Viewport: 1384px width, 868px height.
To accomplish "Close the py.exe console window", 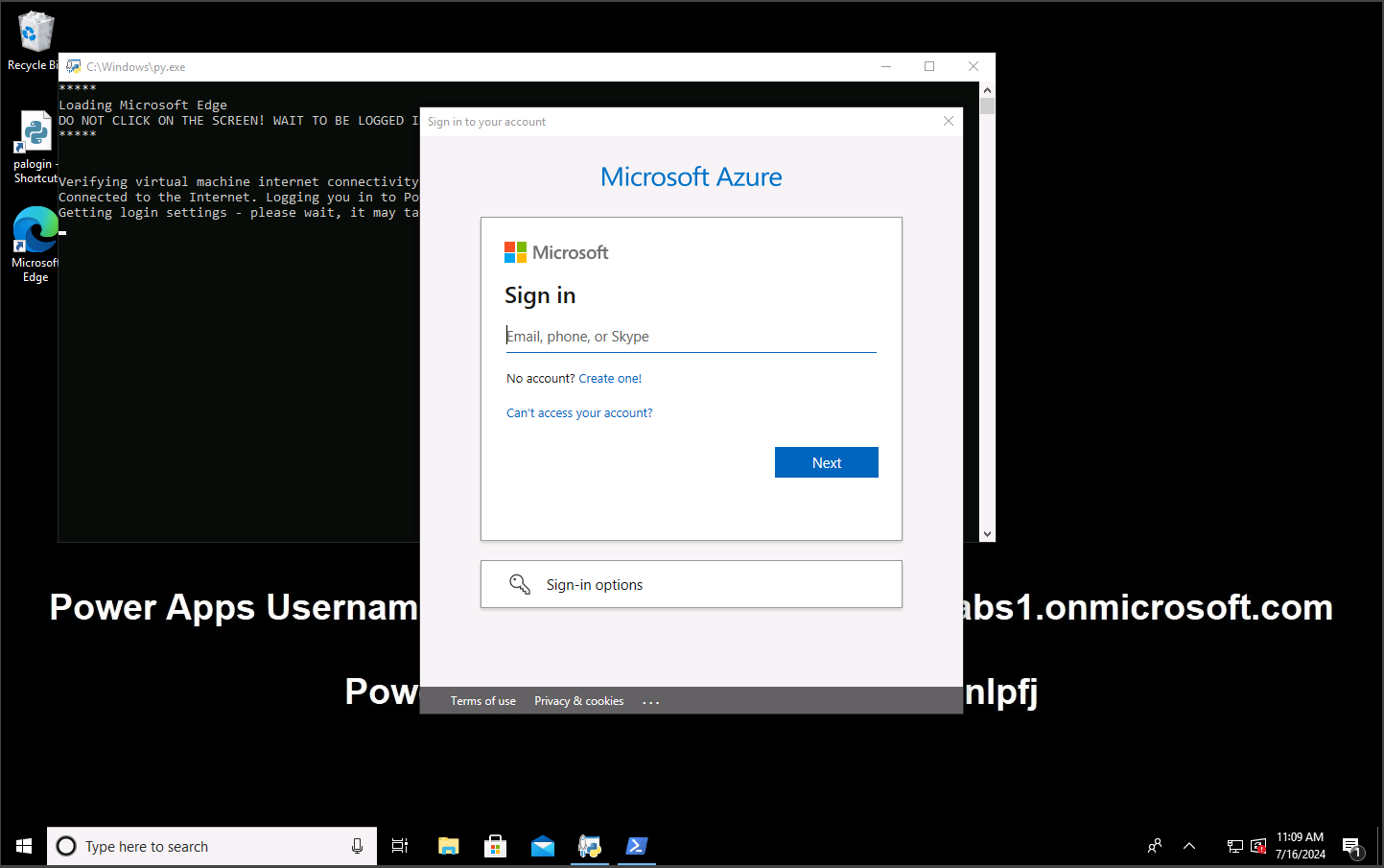I will point(973,66).
